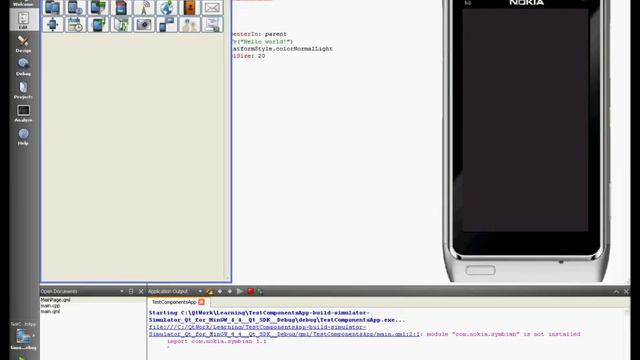Open the build target selector in sidebar
Image resolution: width=640 pixels, height=360 pixels.
23,337
